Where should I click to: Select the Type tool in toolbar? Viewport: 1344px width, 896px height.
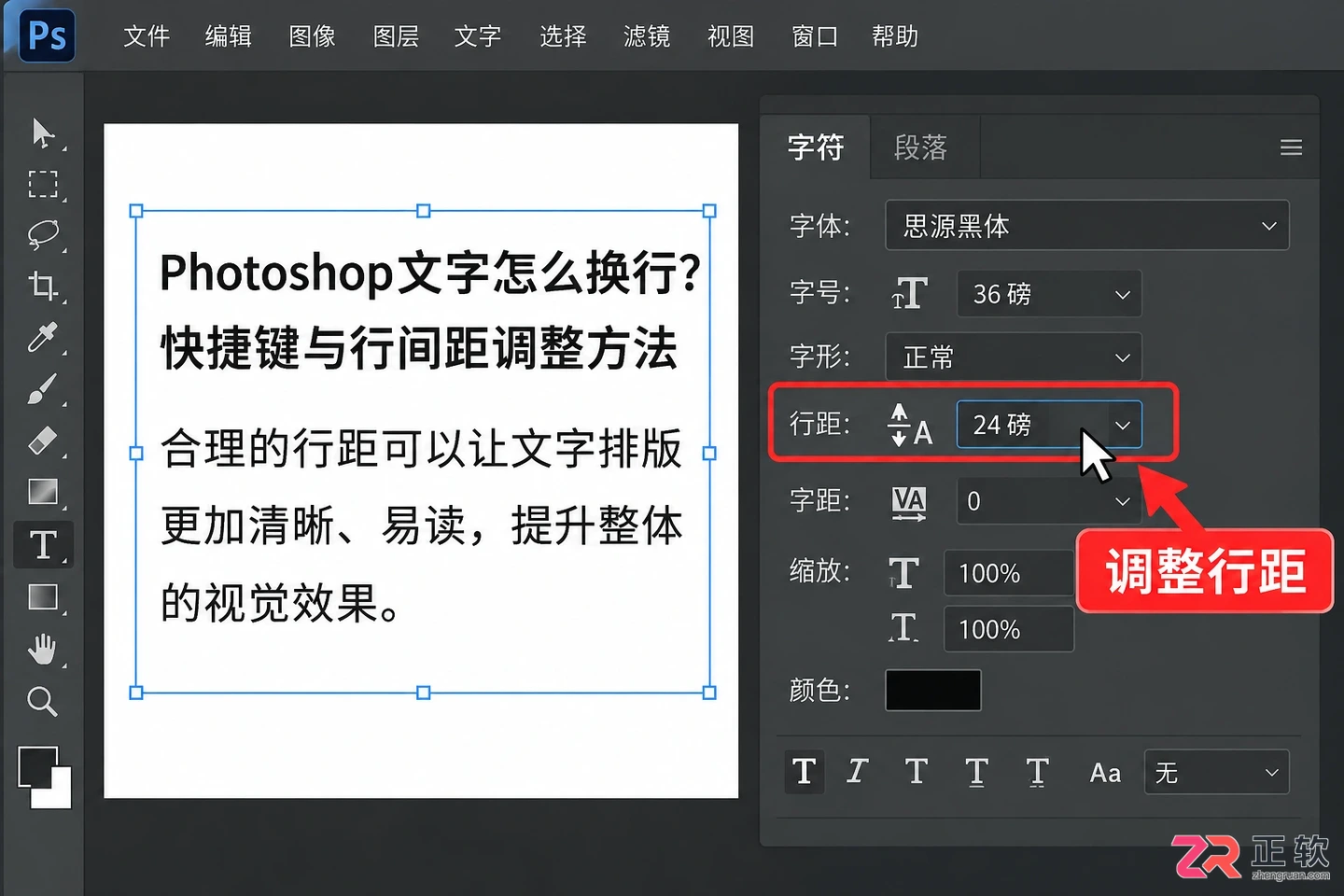(x=43, y=545)
